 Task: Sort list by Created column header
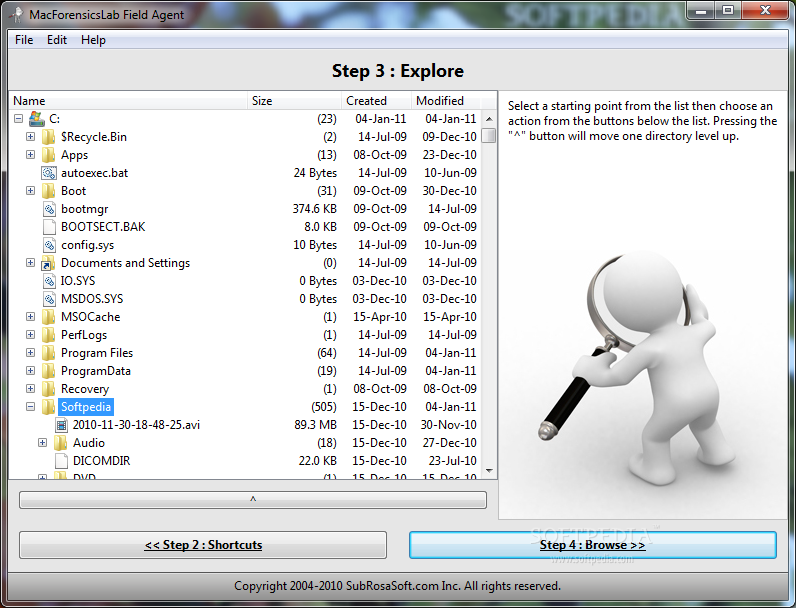pyautogui.click(x=376, y=101)
